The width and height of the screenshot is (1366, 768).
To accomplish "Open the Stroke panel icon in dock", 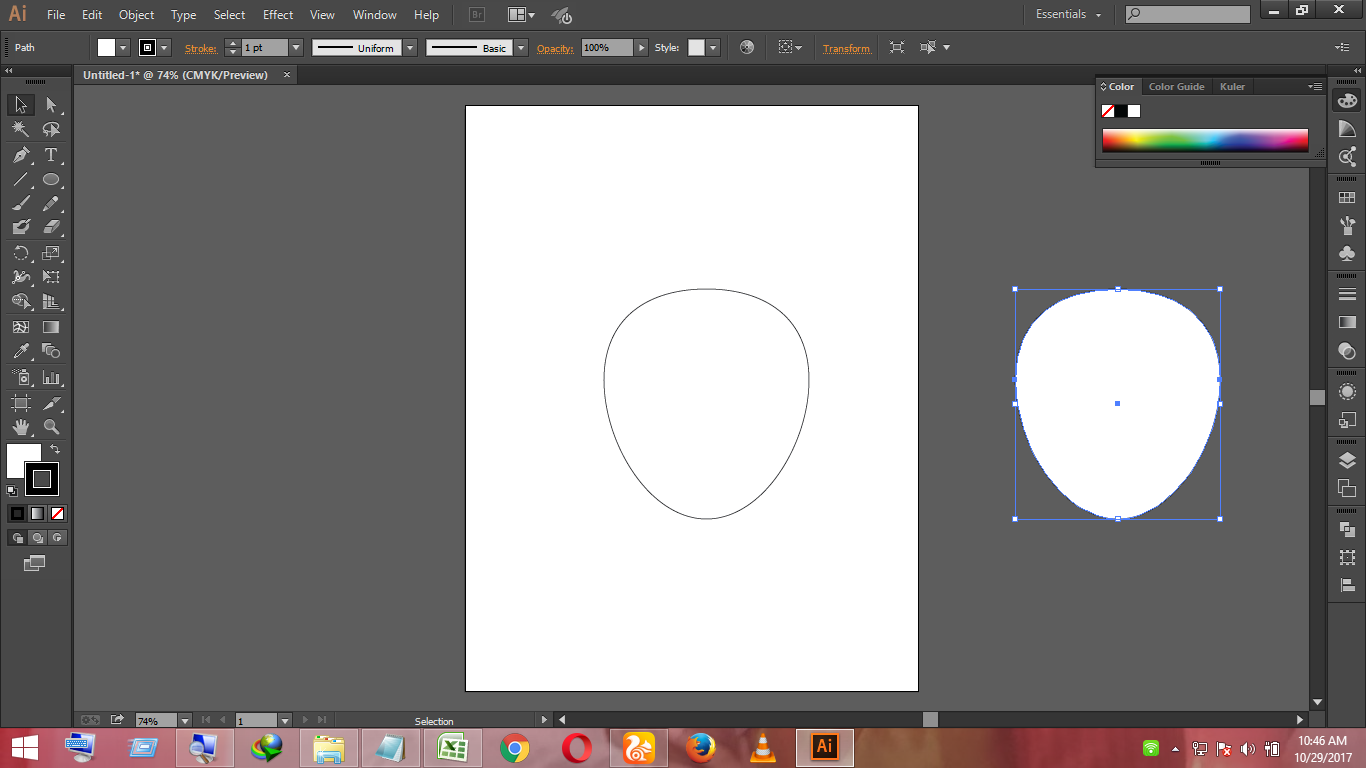I will (x=1347, y=294).
